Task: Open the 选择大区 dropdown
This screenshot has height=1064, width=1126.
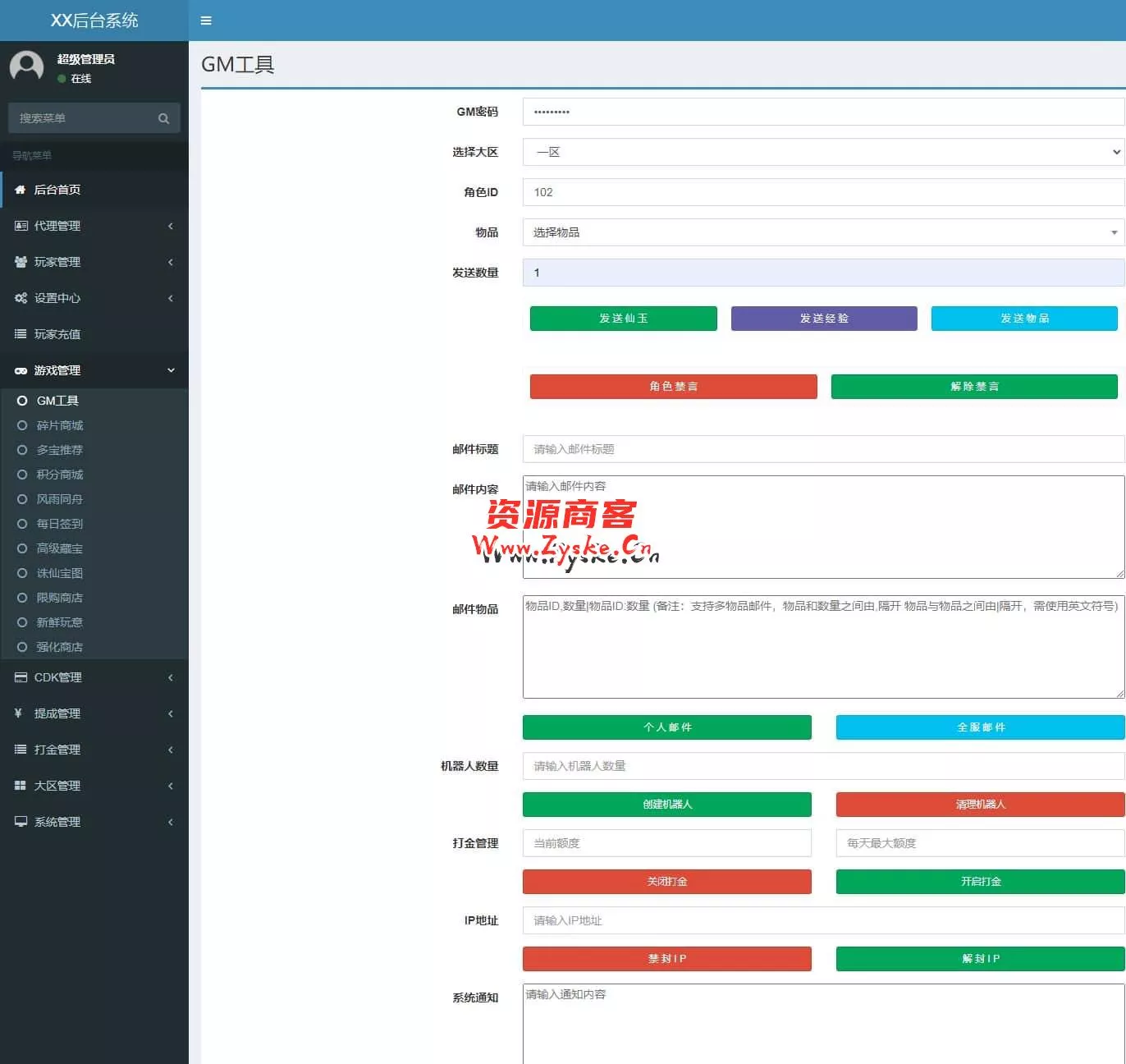Action: [x=823, y=152]
